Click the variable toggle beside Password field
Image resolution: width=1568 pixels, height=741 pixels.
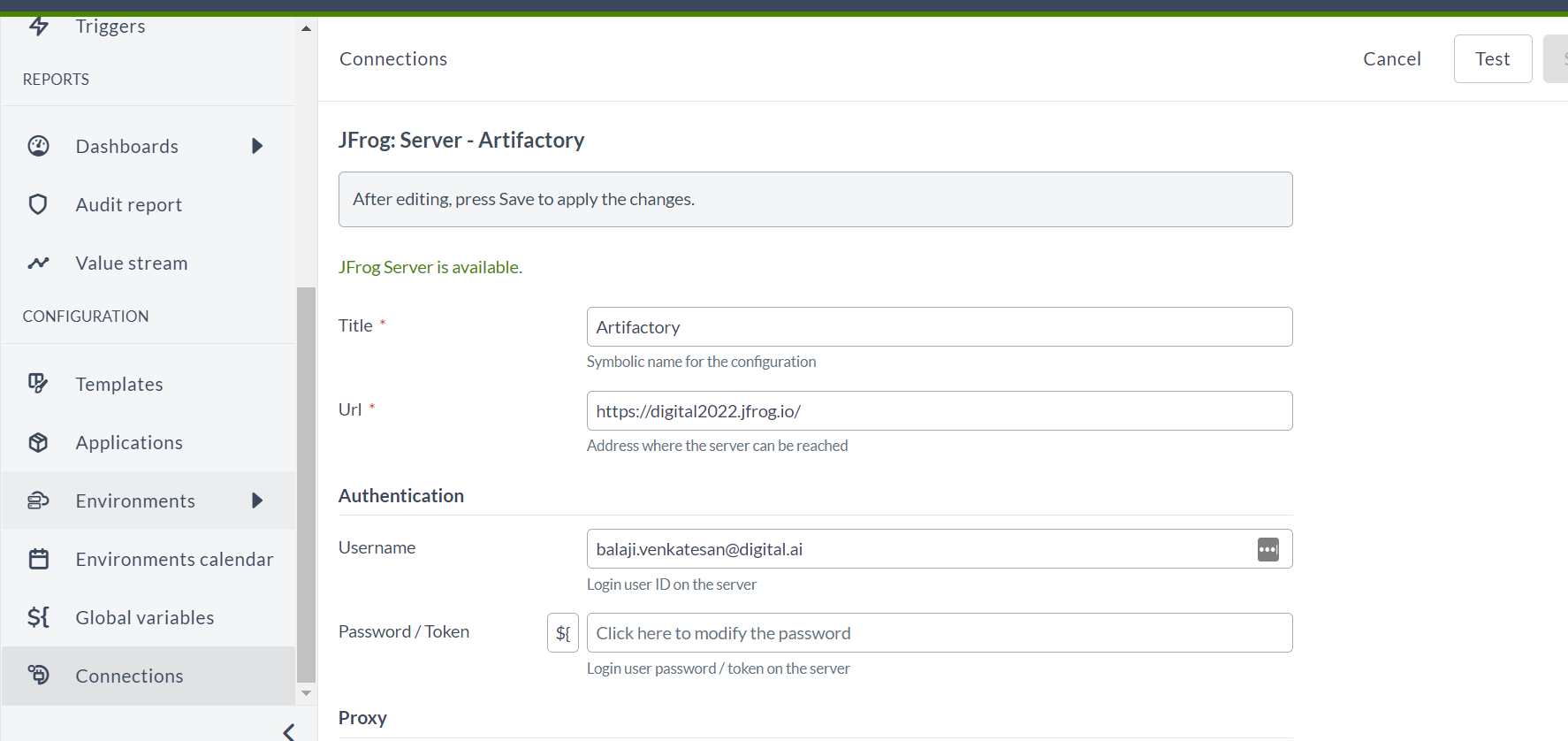pyautogui.click(x=563, y=633)
